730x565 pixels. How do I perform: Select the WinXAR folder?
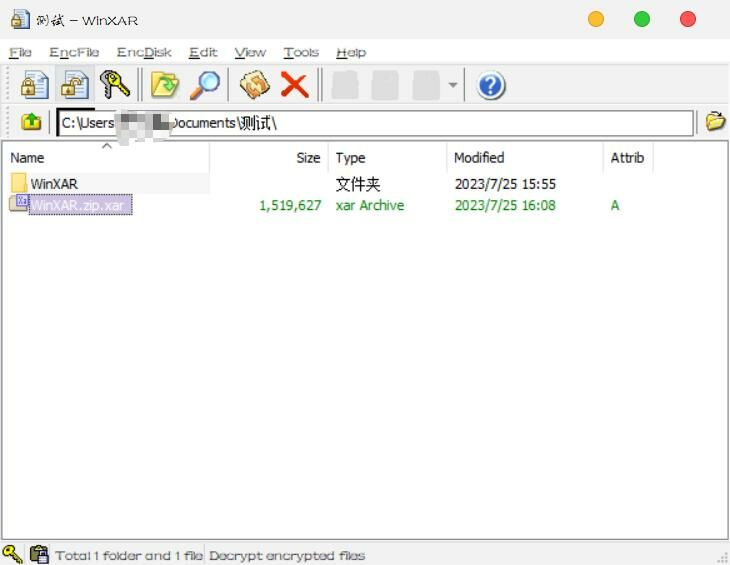[54, 184]
